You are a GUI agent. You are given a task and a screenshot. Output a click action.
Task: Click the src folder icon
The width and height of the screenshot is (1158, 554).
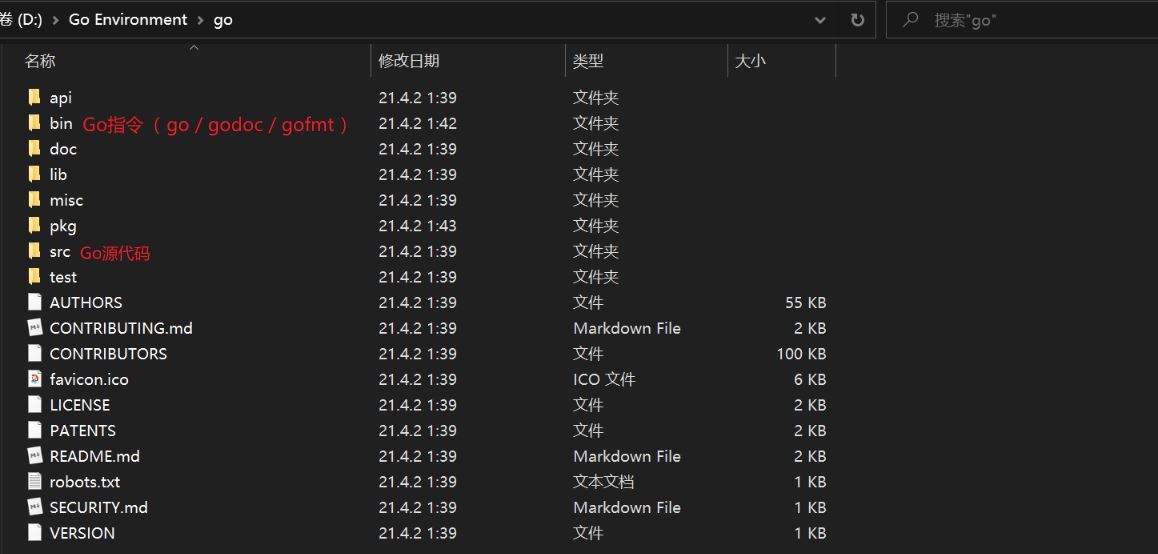tap(34, 251)
